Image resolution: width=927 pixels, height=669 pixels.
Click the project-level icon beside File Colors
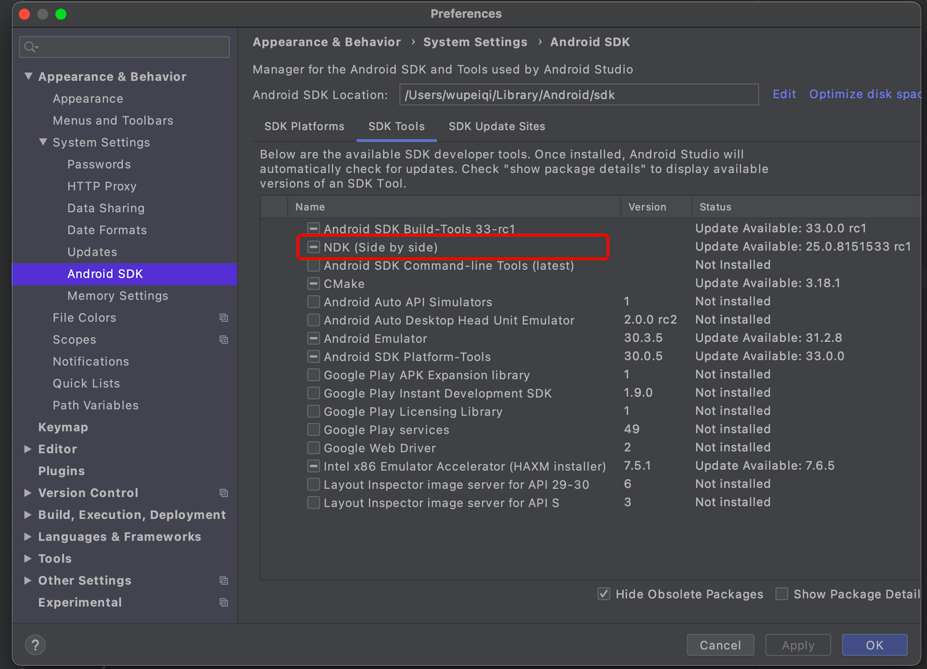click(x=224, y=318)
